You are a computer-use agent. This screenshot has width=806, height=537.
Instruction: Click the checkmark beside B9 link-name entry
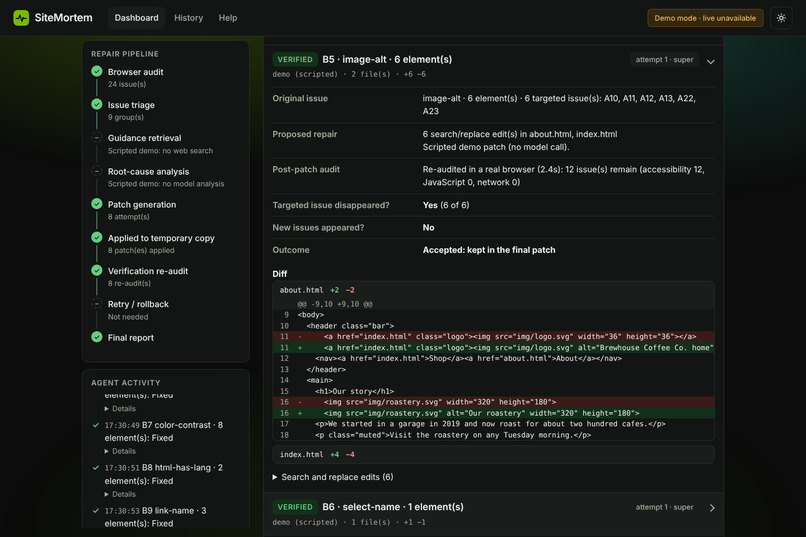pyautogui.click(x=96, y=511)
